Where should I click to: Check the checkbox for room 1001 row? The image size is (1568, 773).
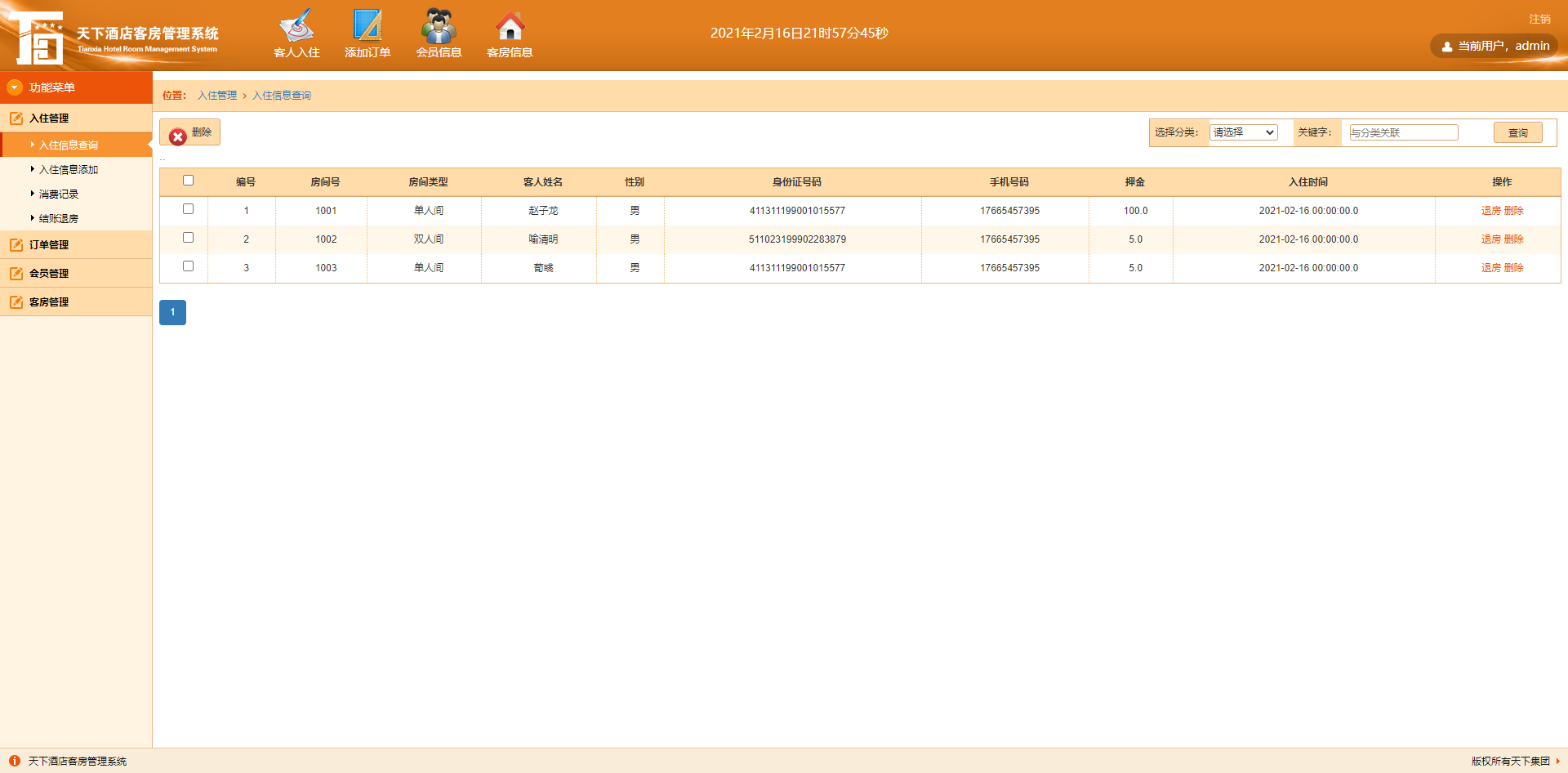tap(189, 209)
